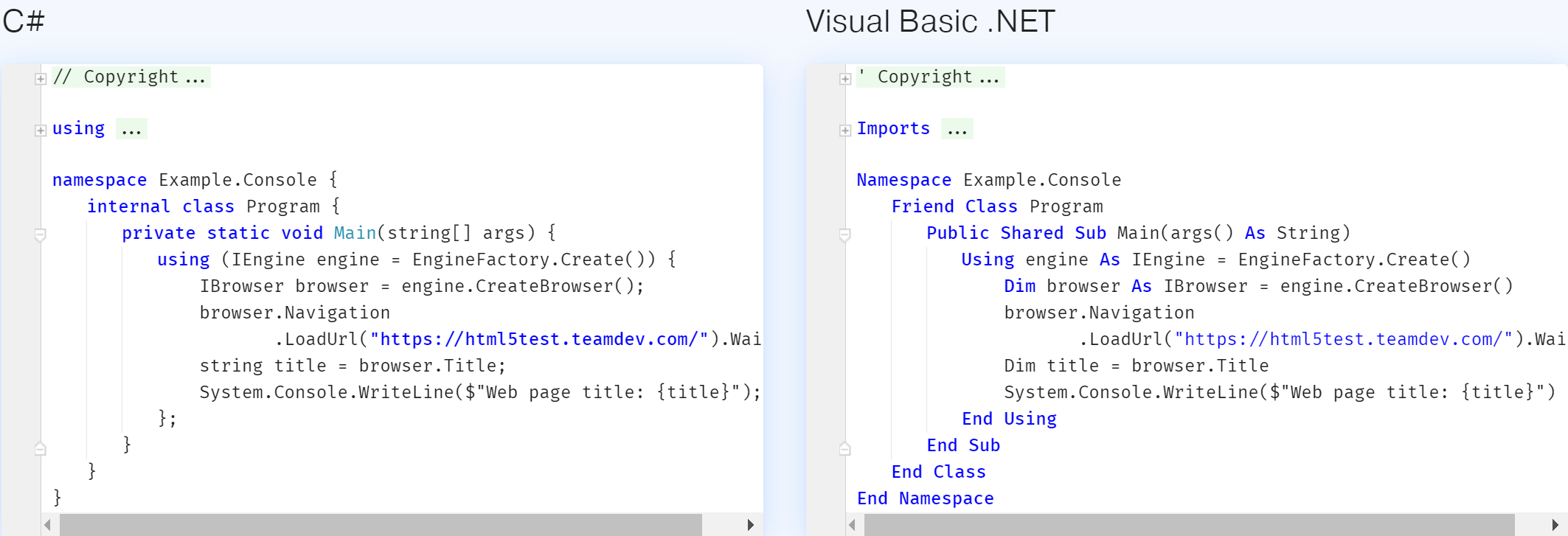The image size is (1568, 536).
Task: Collapse the C# Main method fold marker
Action: [41, 234]
